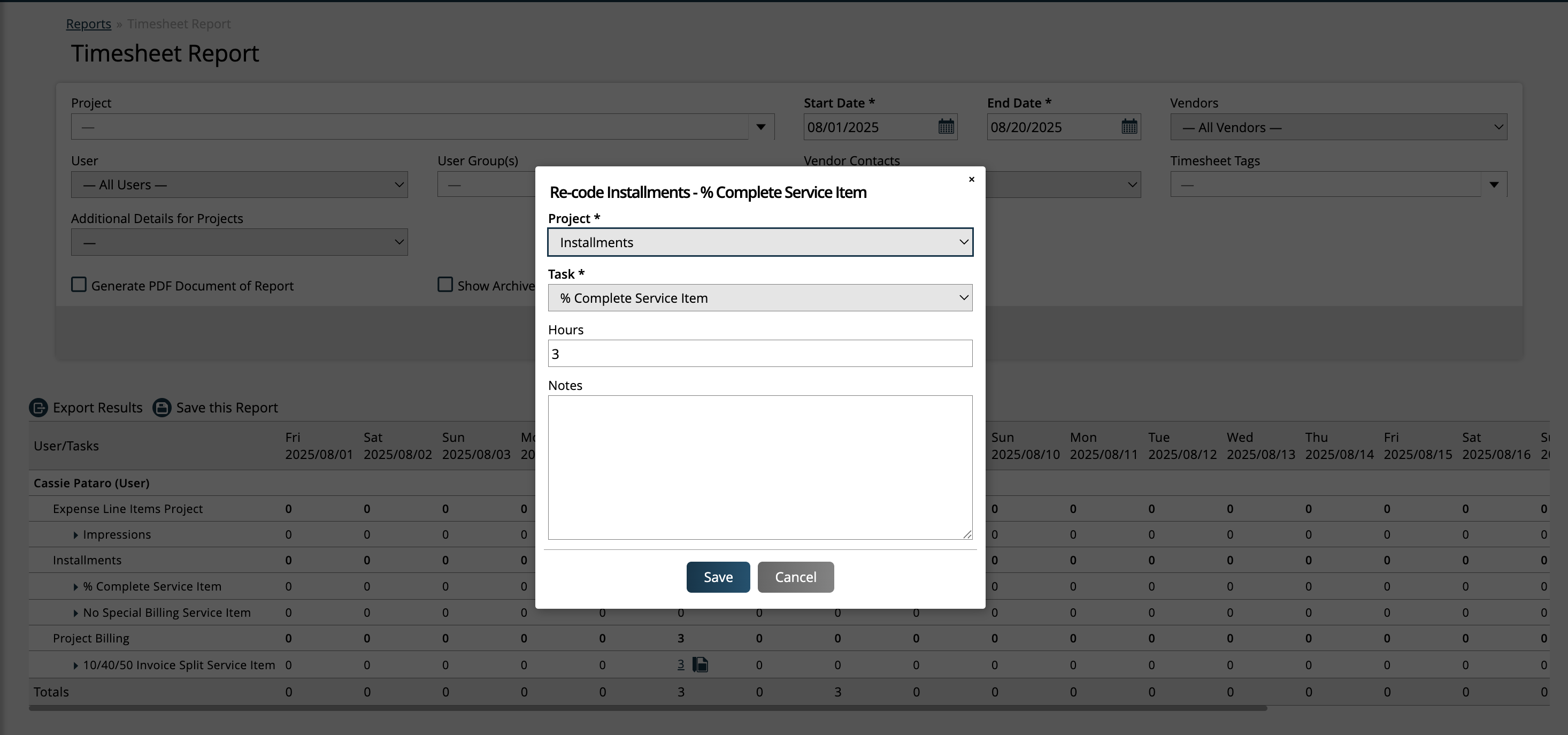Screen dimensions: 1568x735
Task: Click into the Hours input field
Action: [x=759, y=354]
